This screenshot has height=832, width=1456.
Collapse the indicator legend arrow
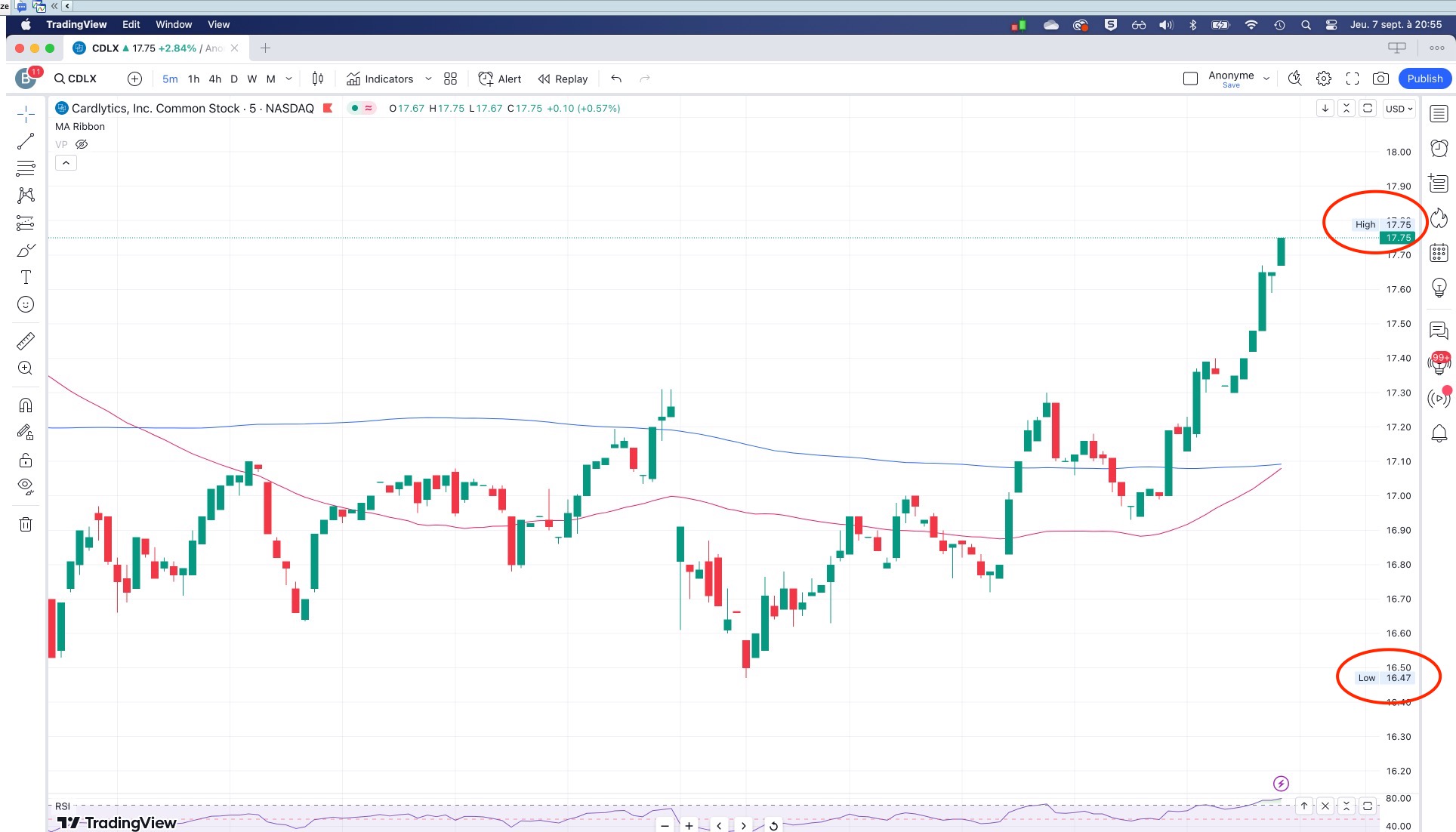click(66, 162)
